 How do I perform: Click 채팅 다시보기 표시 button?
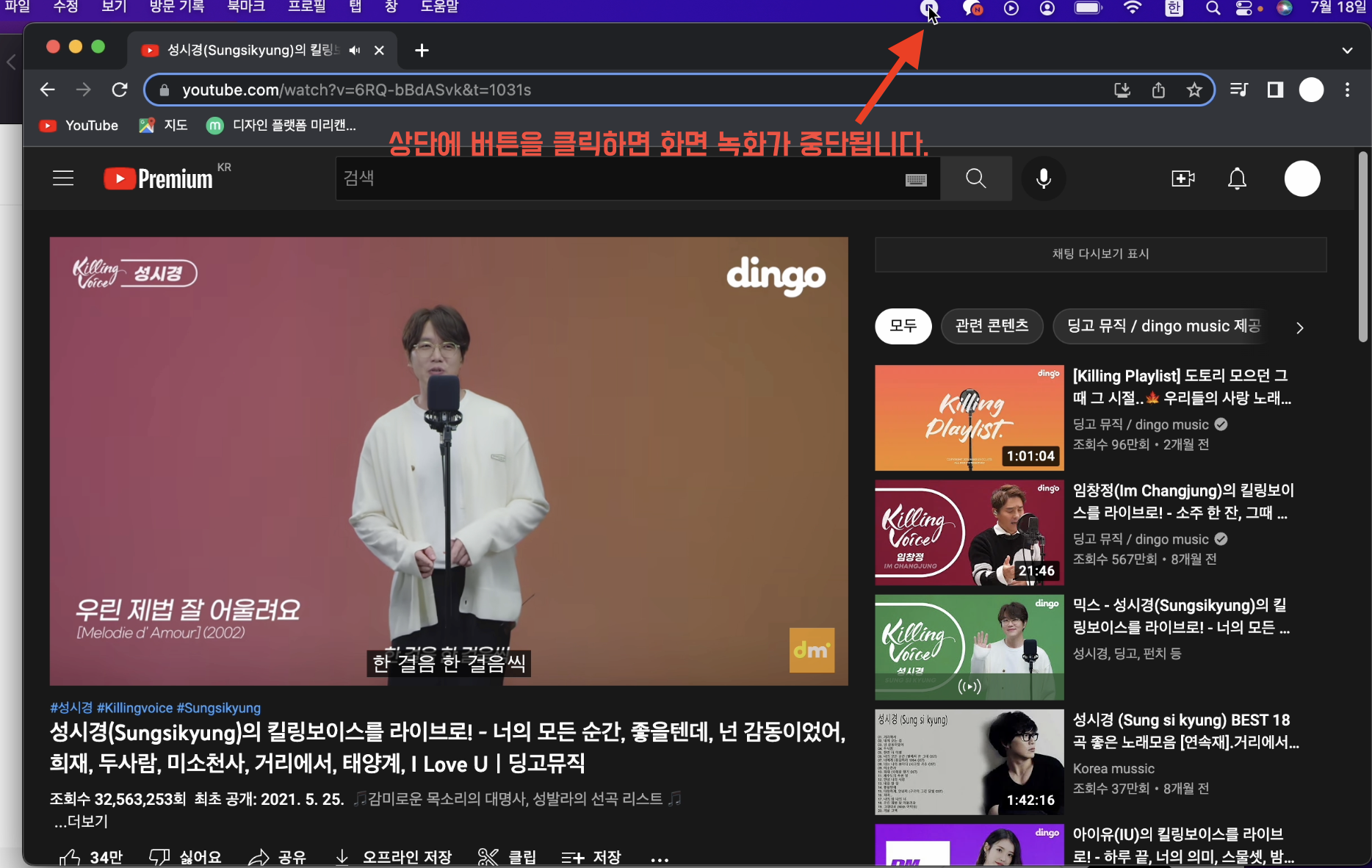coord(1100,254)
